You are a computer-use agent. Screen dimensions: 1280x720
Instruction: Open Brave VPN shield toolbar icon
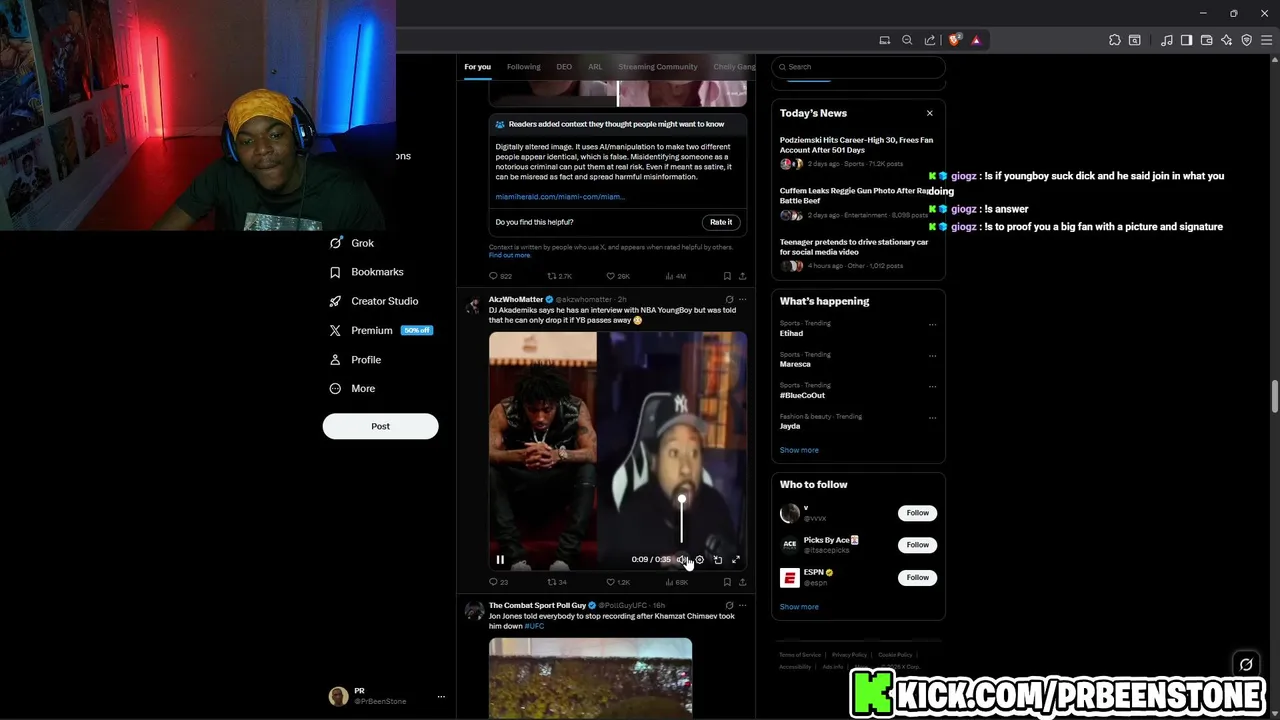(x=1247, y=40)
